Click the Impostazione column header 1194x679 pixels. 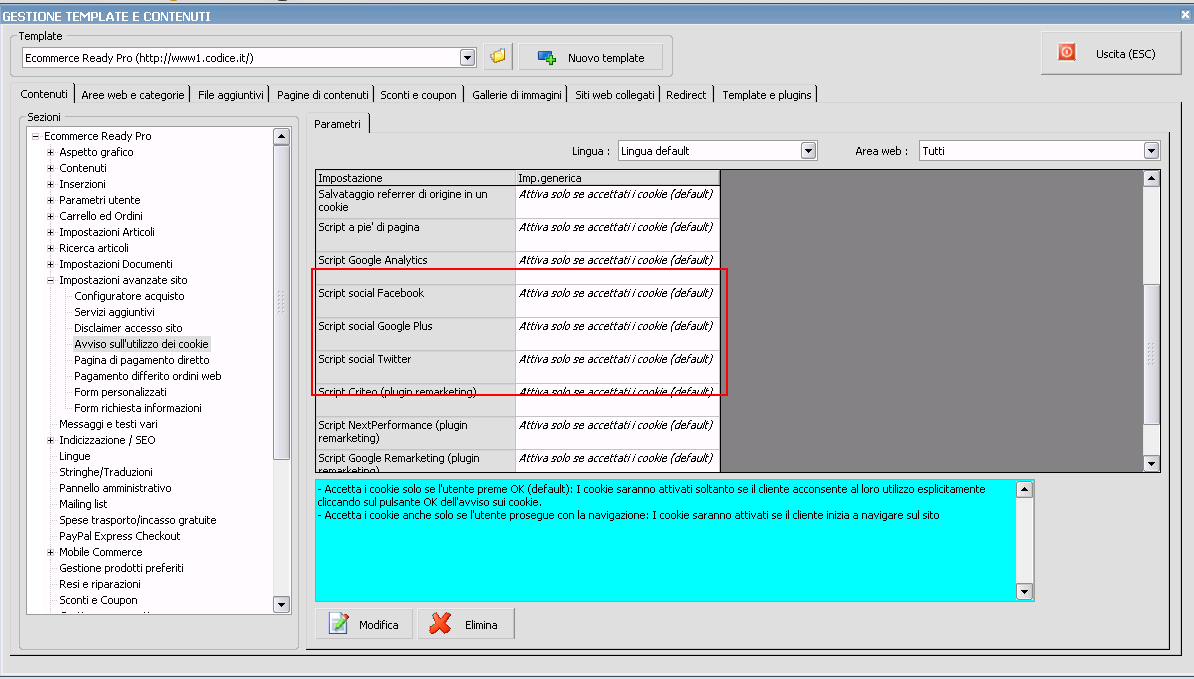point(416,178)
